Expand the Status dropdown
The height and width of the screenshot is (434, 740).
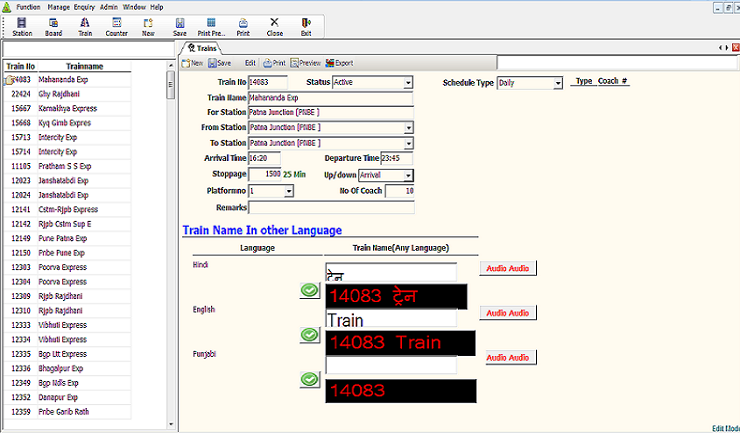point(408,83)
